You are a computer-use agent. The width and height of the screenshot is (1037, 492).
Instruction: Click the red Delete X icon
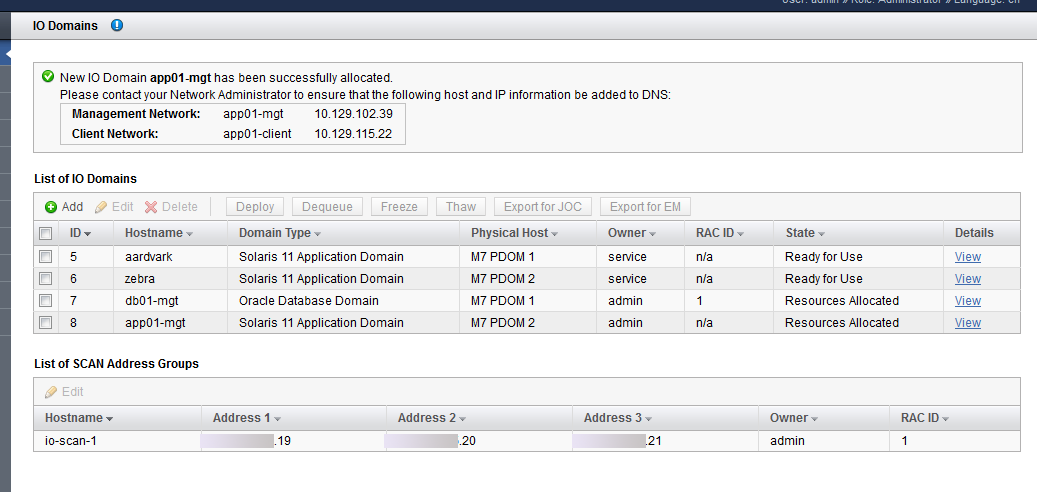point(151,207)
